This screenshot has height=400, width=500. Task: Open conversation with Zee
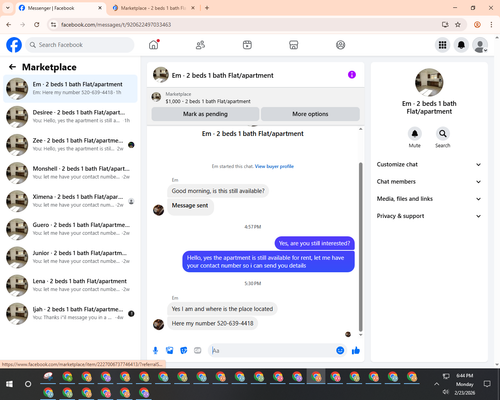[70, 145]
